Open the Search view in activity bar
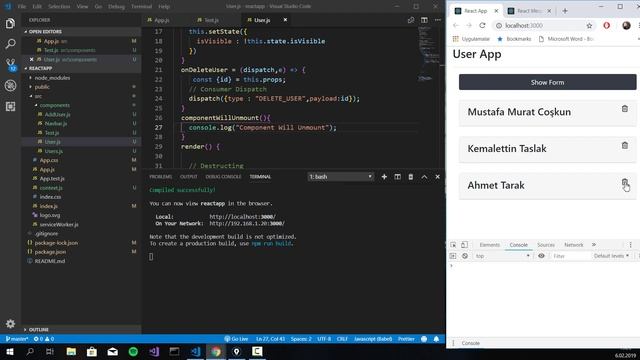 (x=10, y=44)
